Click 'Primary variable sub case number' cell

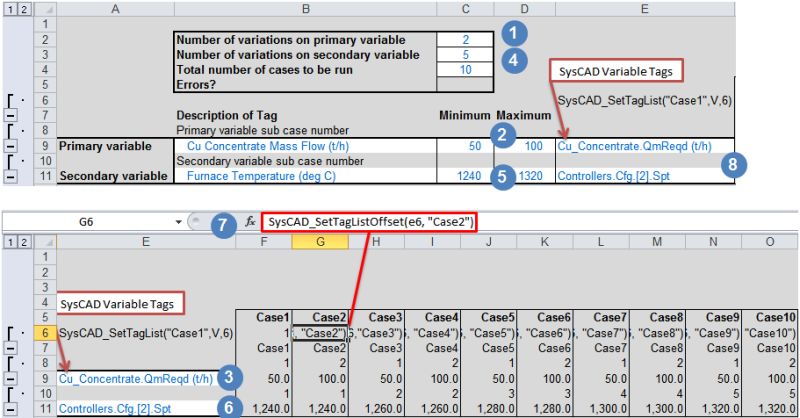[x=305, y=130]
